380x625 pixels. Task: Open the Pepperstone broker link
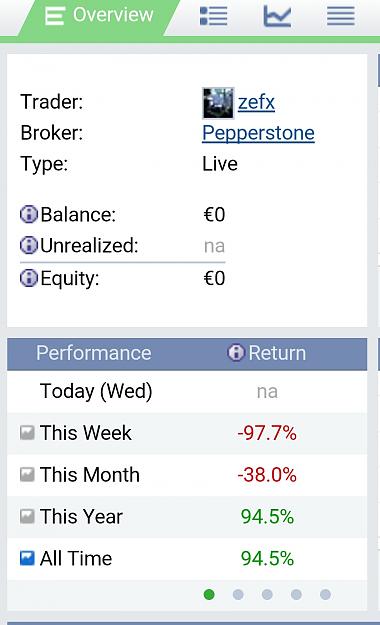coord(258,133)
